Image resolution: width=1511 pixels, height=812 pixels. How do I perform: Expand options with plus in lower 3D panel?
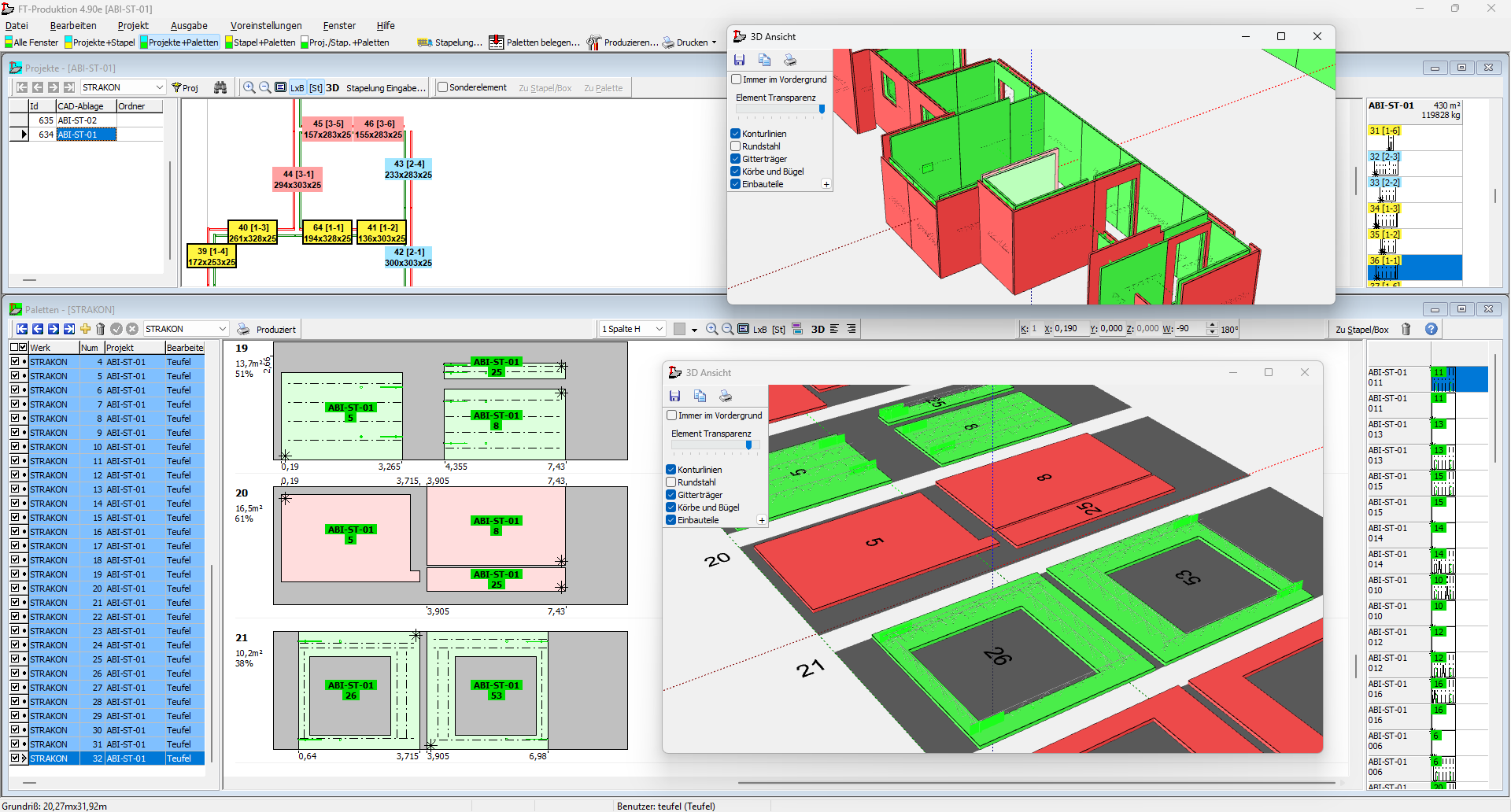(762, 520)
